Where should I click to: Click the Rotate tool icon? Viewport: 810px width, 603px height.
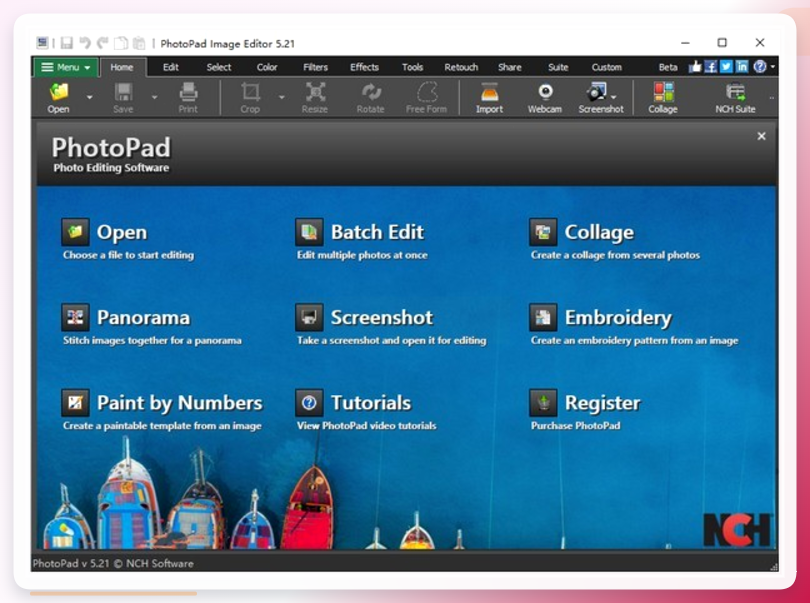coord(371,92)
